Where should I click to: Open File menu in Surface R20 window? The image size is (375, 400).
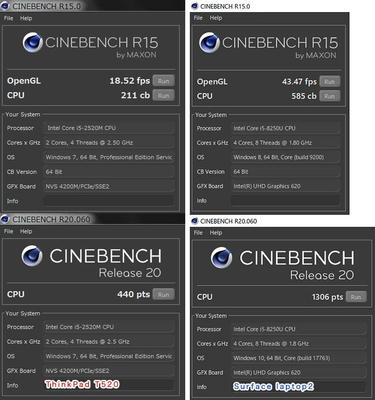coord(198,233)
